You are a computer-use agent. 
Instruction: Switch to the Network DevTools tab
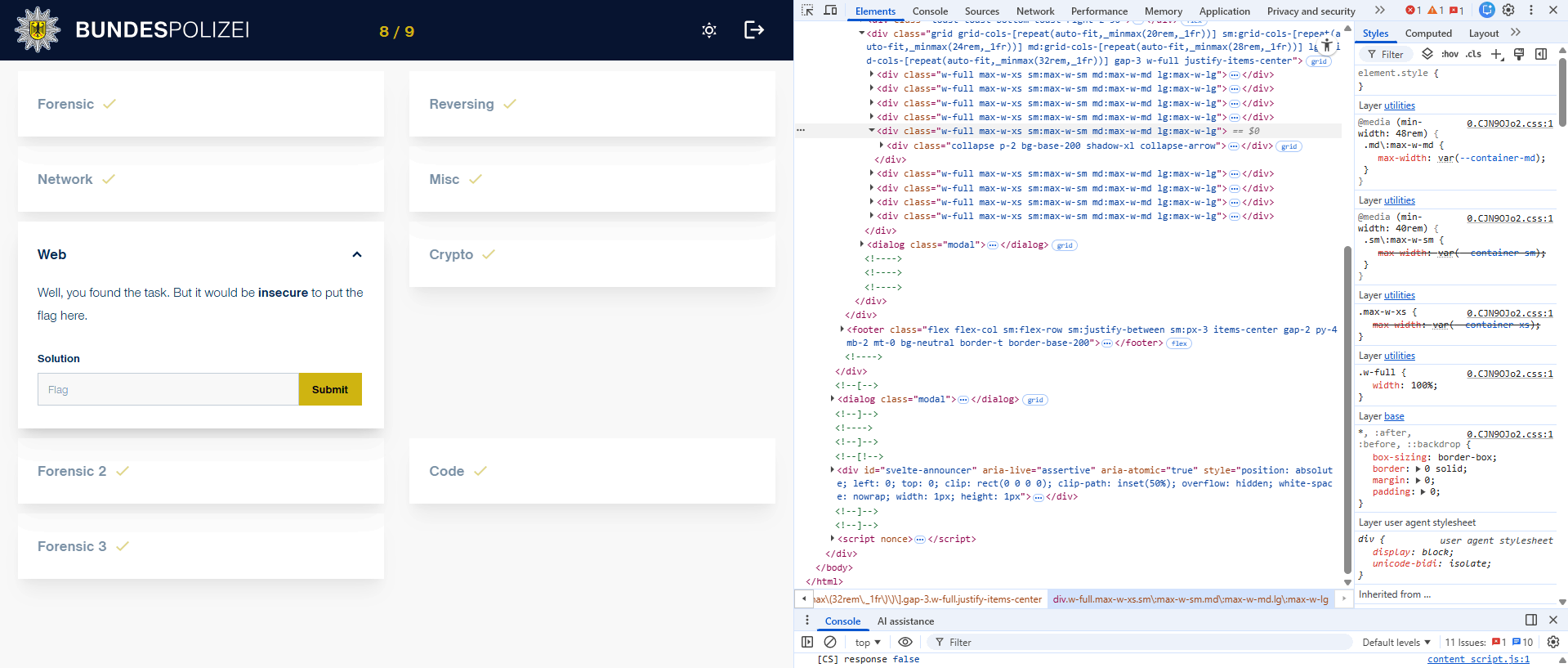[1034, 11]
